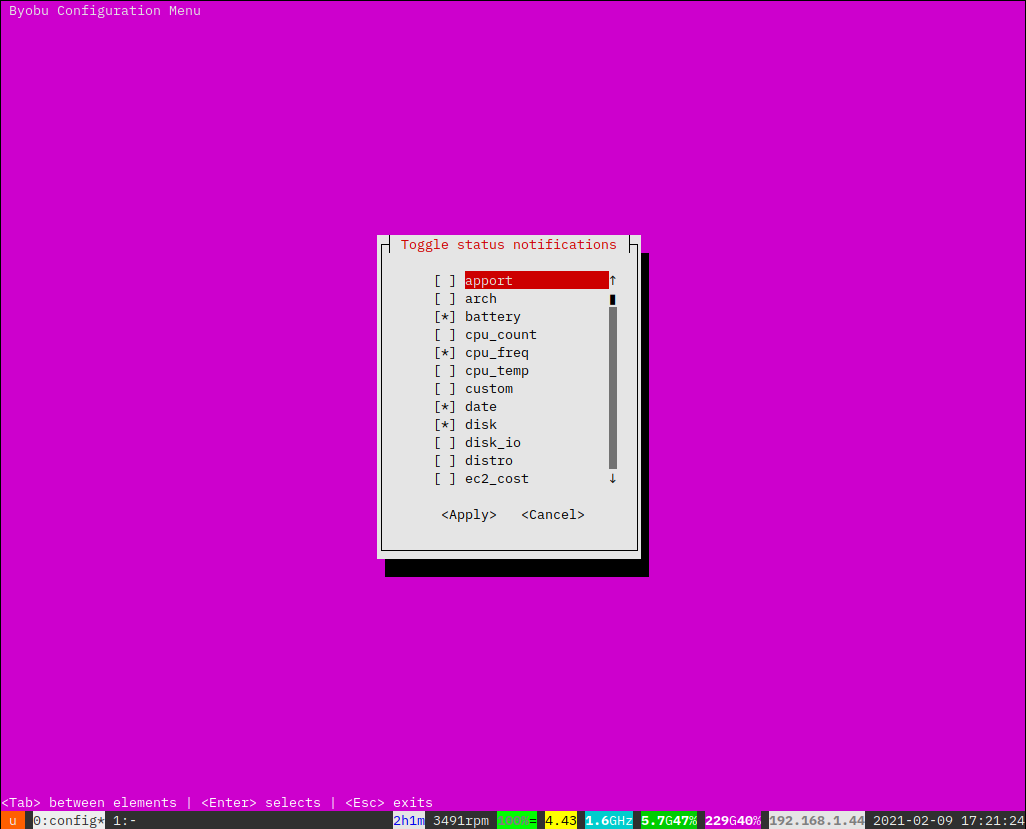Screen dimensions: 1026x829
Task: Toggle the apport checkbox
Action: tap(445, 281)
